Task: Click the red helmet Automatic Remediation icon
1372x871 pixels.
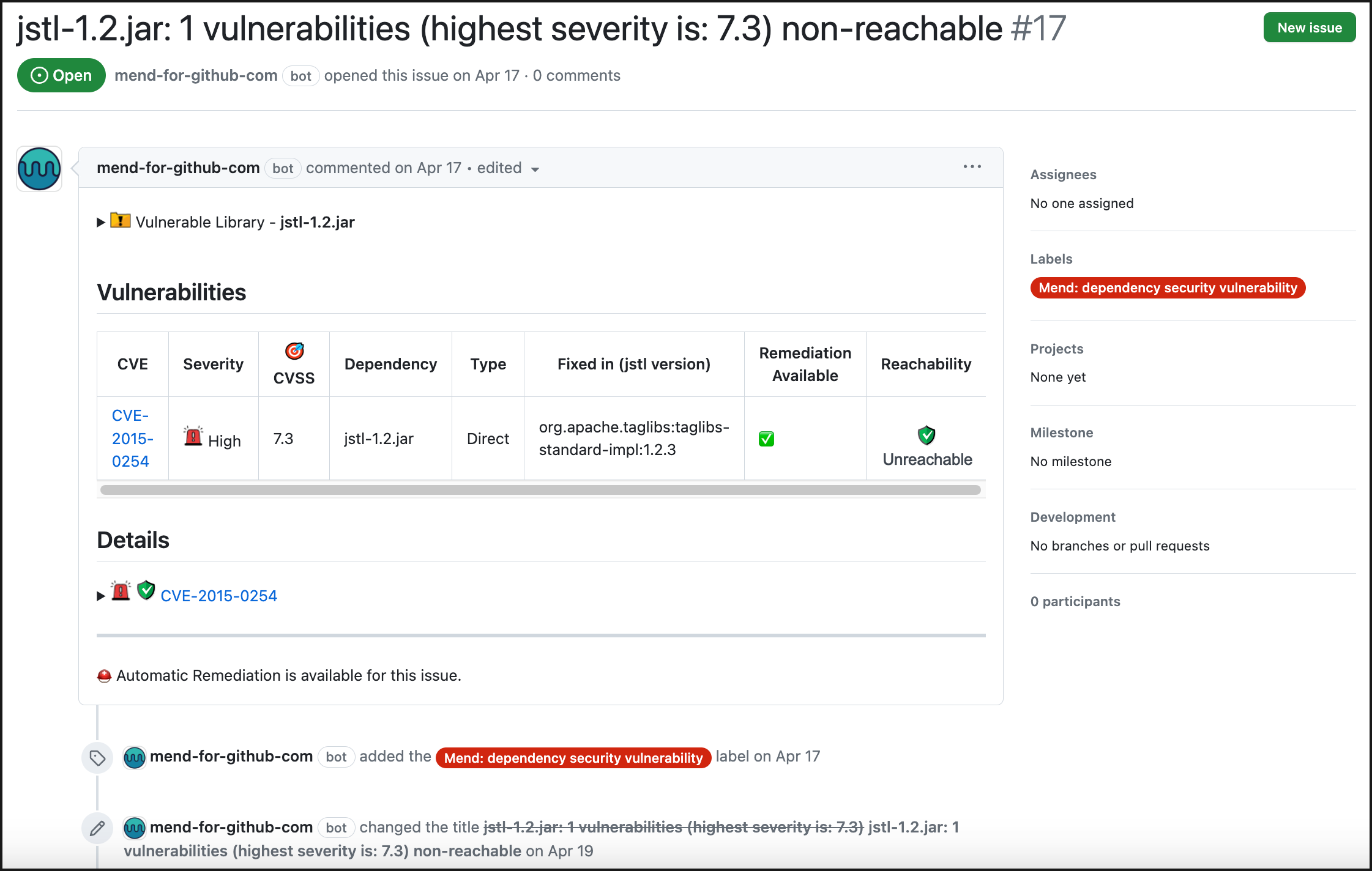Action: 105,676
